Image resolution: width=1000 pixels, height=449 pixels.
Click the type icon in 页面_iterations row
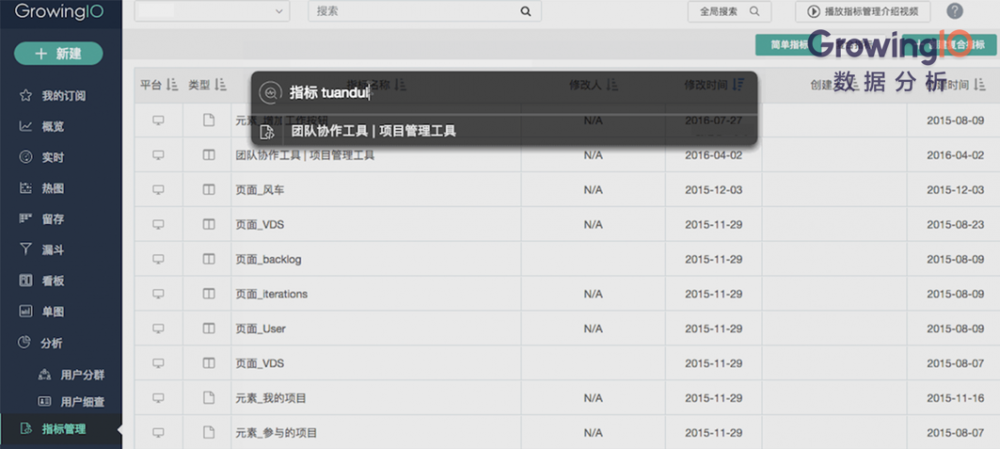click(209, 293)
